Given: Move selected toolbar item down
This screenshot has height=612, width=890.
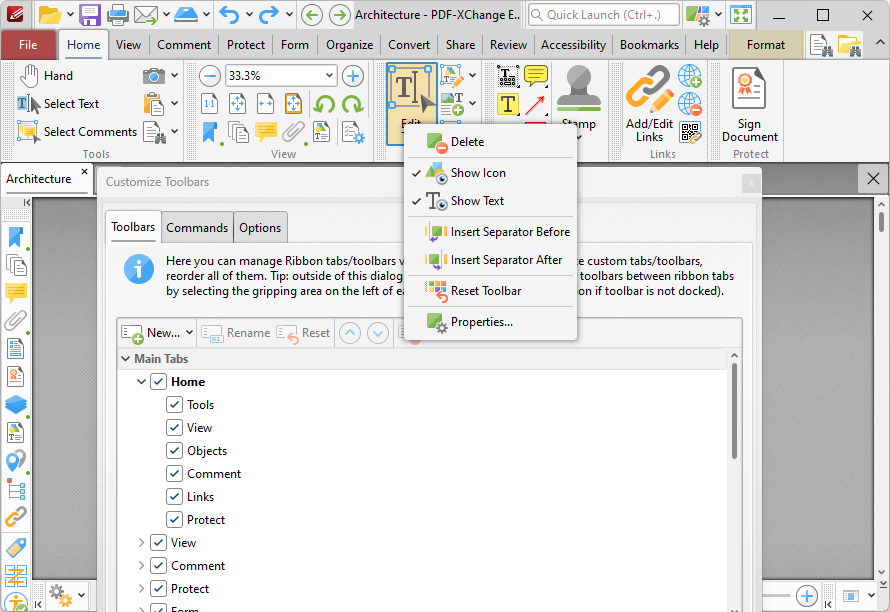Looking at the screenshot, I should [378, 333].
